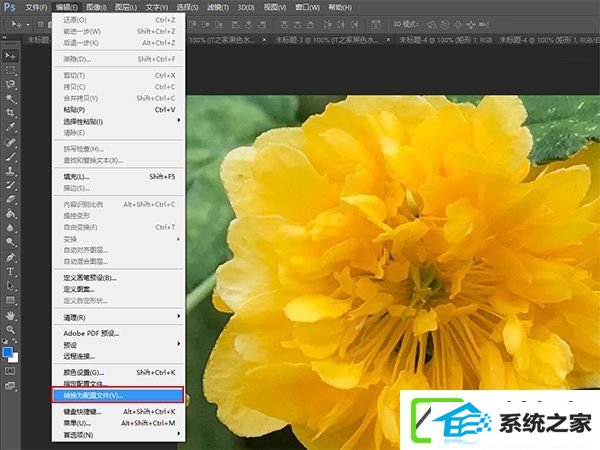Close the 未标题-3 document tab
Screen dimensions: 600x450
pos(388,39)
